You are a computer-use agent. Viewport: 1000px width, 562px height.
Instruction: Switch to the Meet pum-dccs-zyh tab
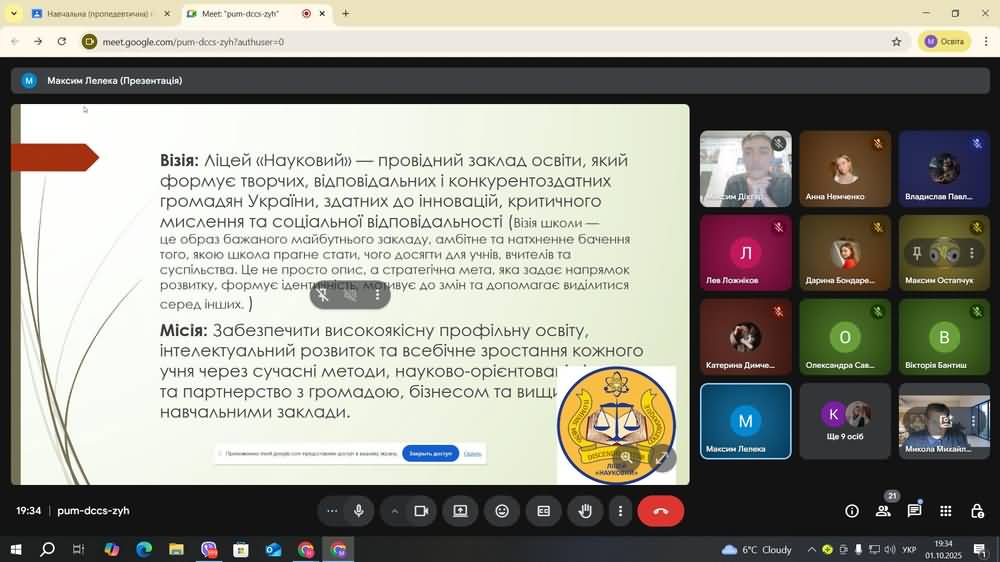(x=243, y=14)
